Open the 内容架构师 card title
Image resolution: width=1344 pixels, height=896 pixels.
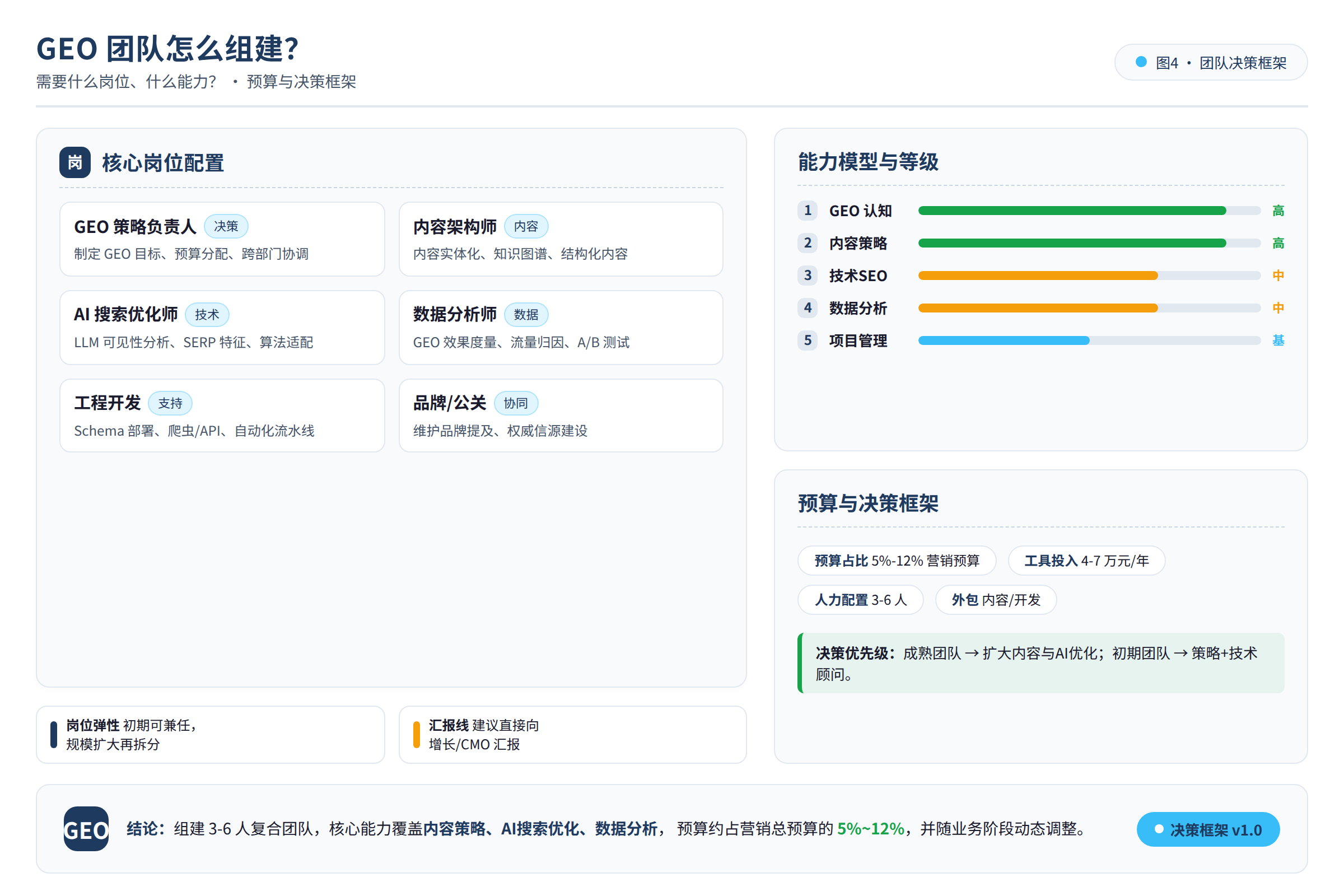click(455, 226)
